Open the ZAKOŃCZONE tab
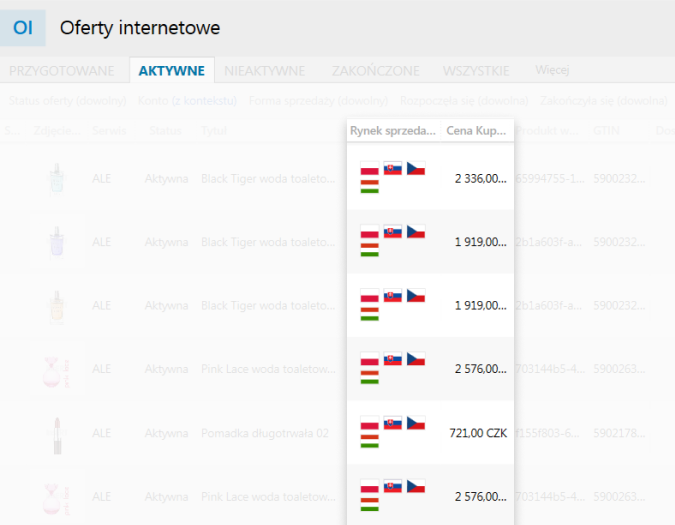 pyautogui.click(x=376, y=71)
